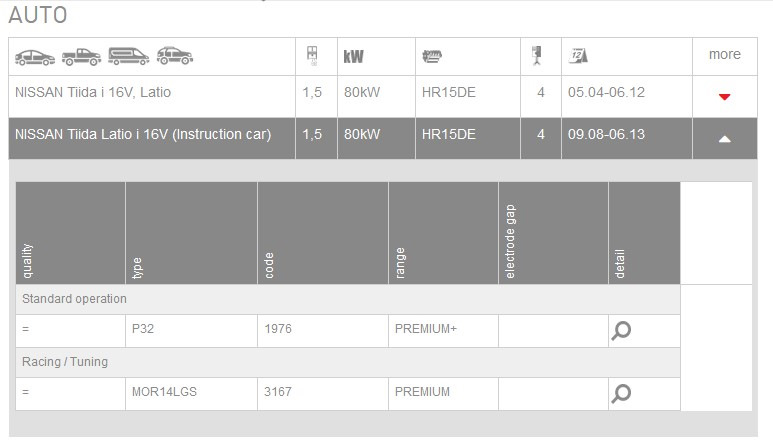773x447 pixels.
Task: Click the sedan car icon in header
Action: coord(35,57)
